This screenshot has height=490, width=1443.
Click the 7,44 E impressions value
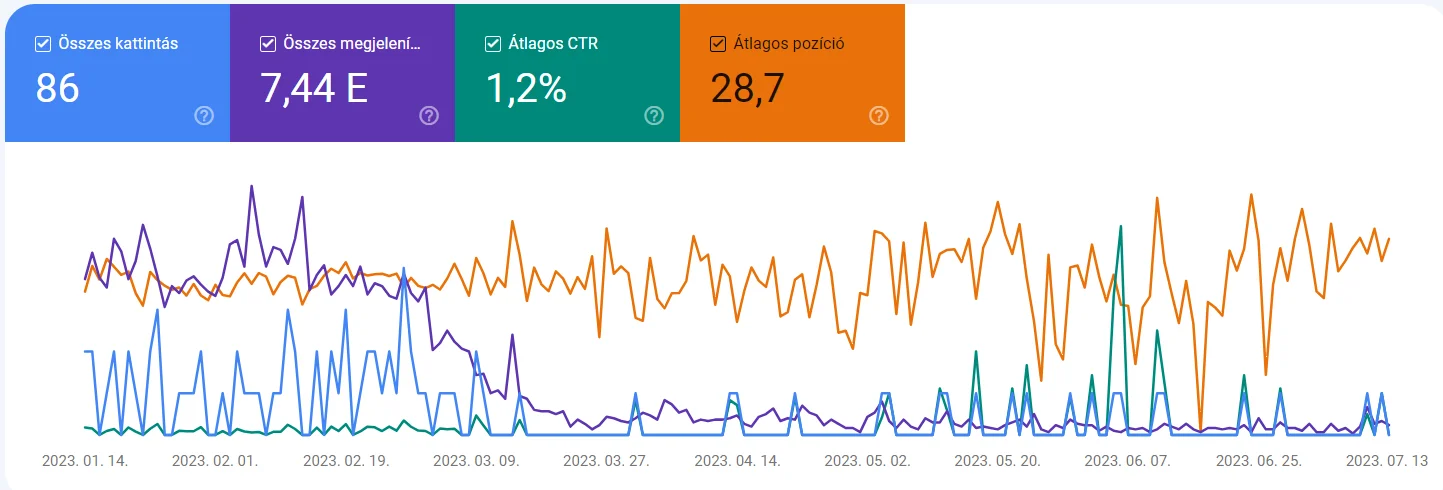[x=314, y=89]
